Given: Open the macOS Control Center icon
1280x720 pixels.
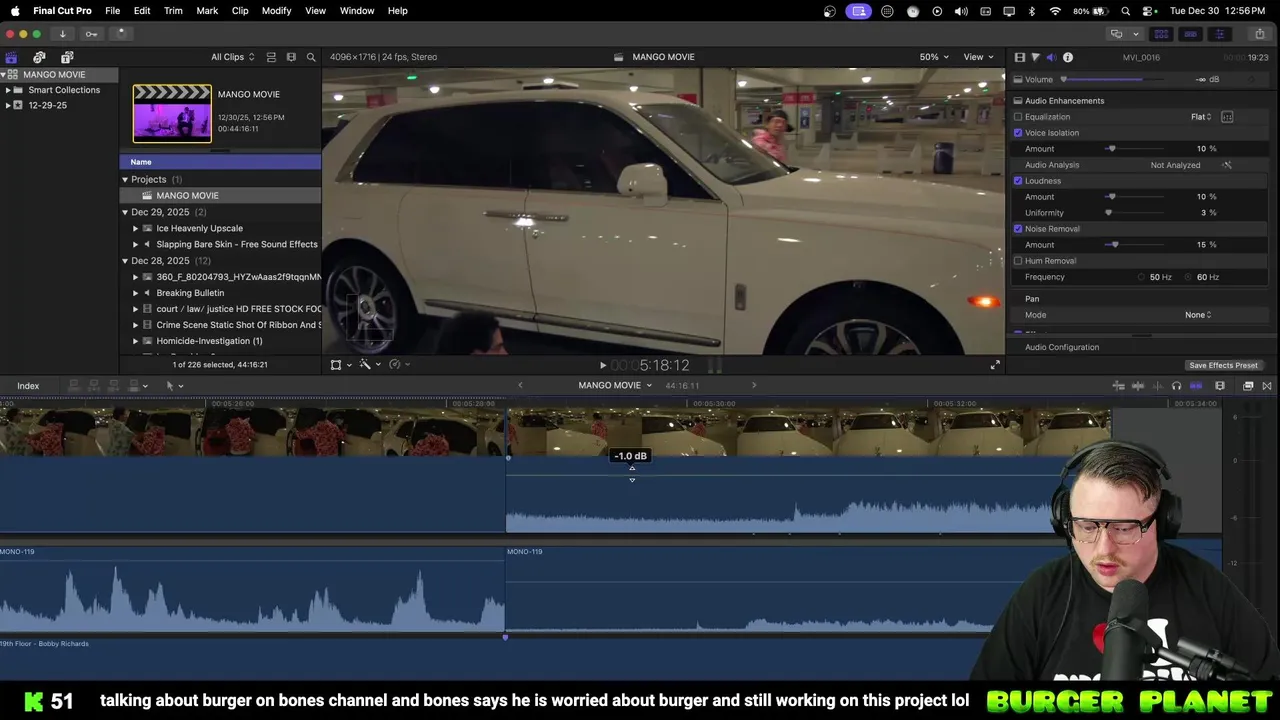Looking at the screenshot, I should coord(1148,10).
